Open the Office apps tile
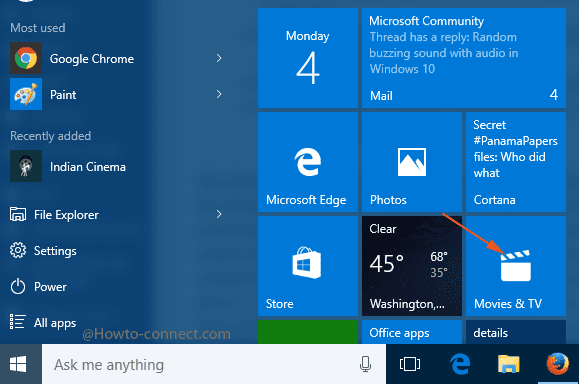Image resolution: width=579 pixels, height=384 pixels. point(412,332)
